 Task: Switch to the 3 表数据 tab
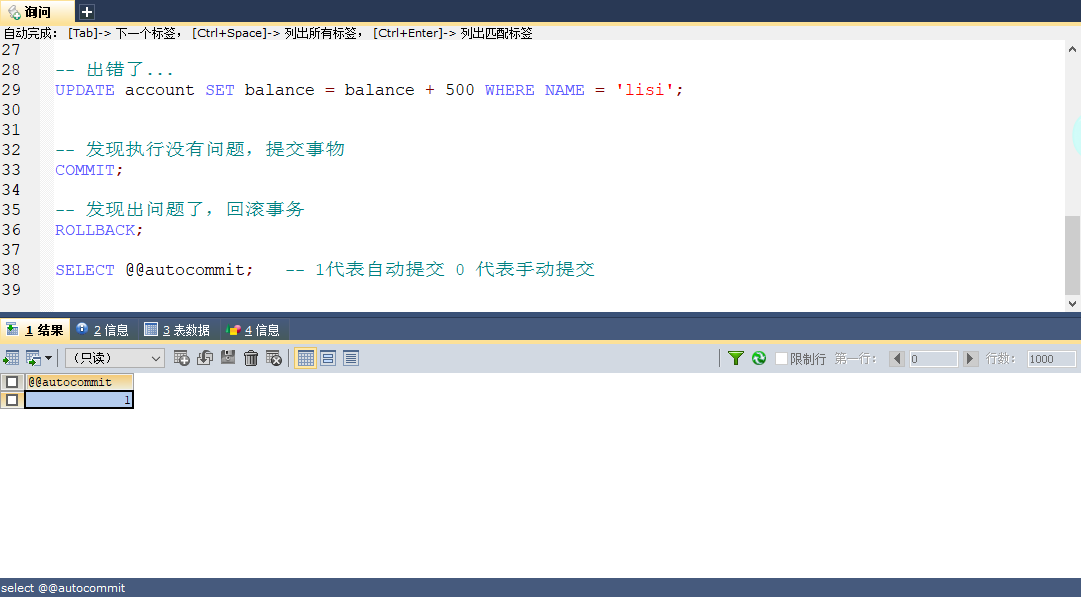177,330
